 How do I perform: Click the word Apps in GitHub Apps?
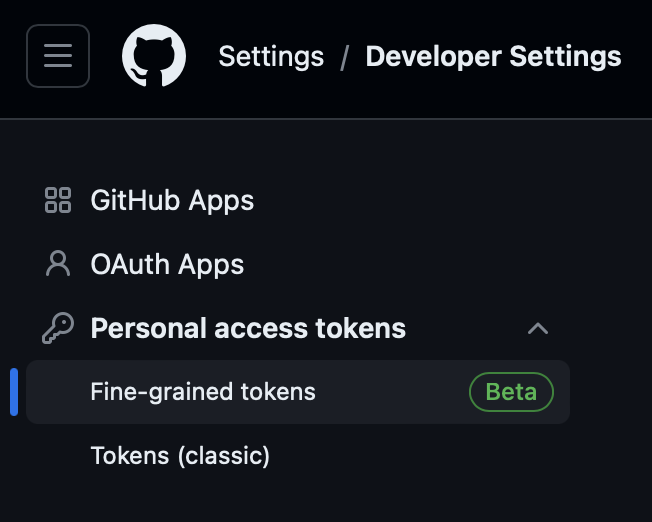pyautogui.click(x=220, y=201)
